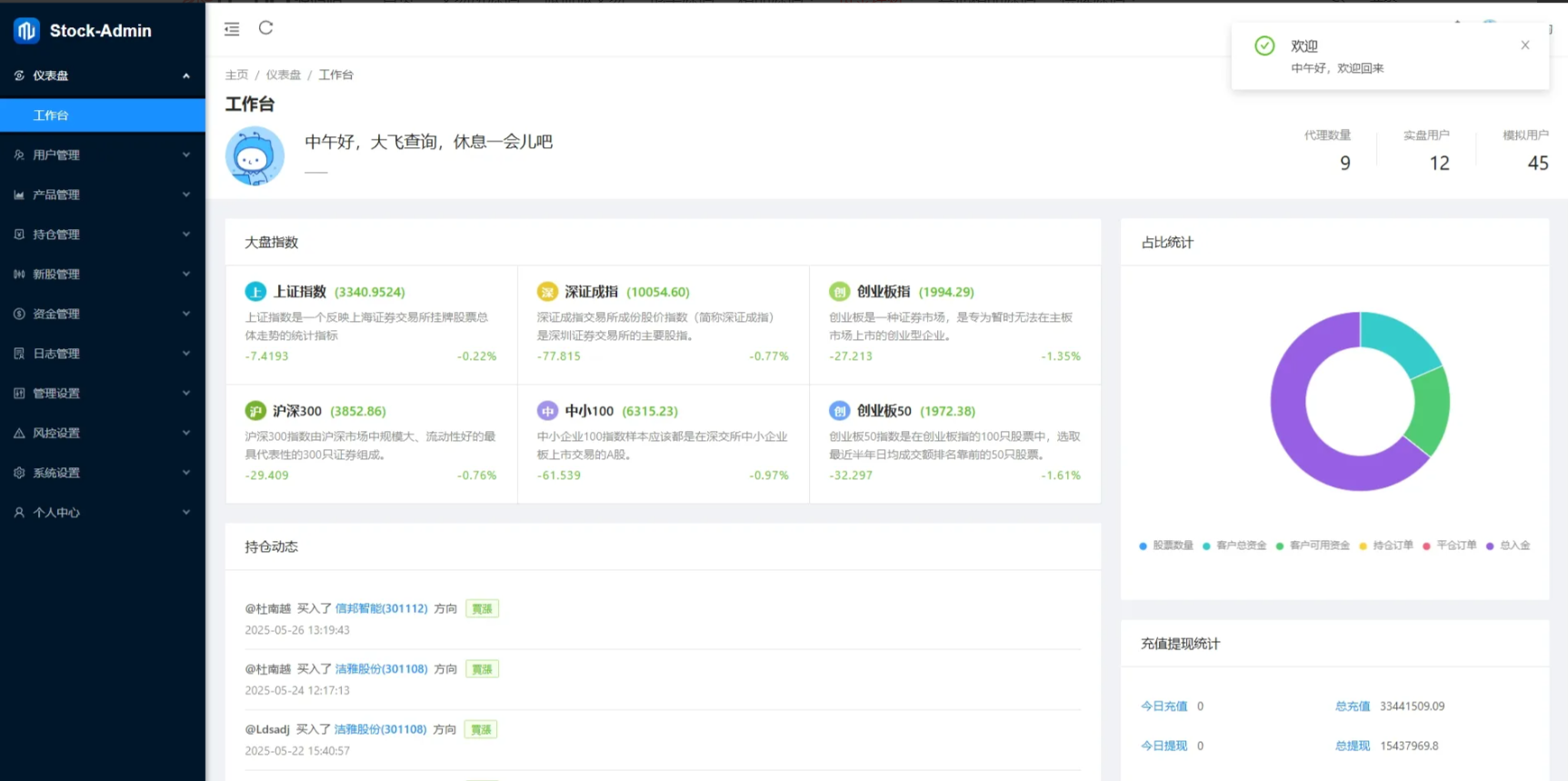Collapse the 仪表盘 menu chevron

186,75
